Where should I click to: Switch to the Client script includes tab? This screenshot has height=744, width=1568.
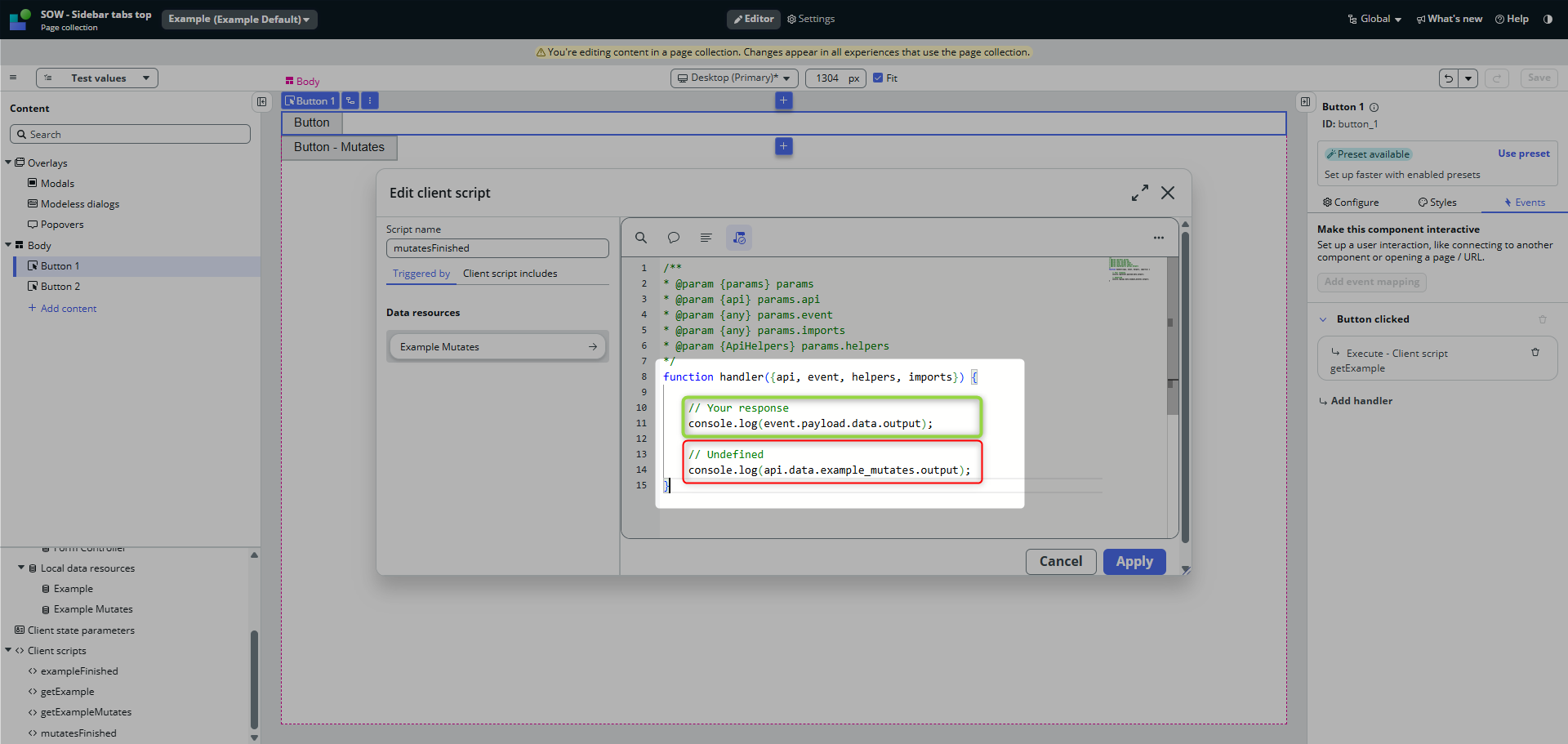510,274
